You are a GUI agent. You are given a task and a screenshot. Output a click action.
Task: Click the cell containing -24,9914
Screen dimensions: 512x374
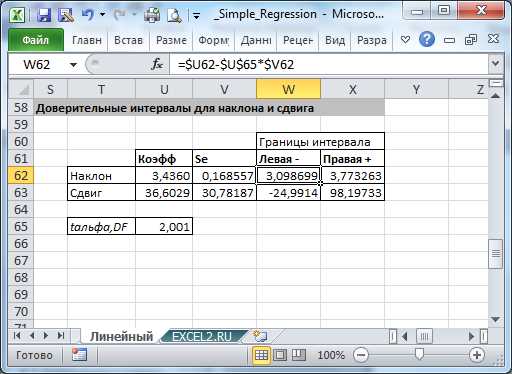click(x=288, y=193)
